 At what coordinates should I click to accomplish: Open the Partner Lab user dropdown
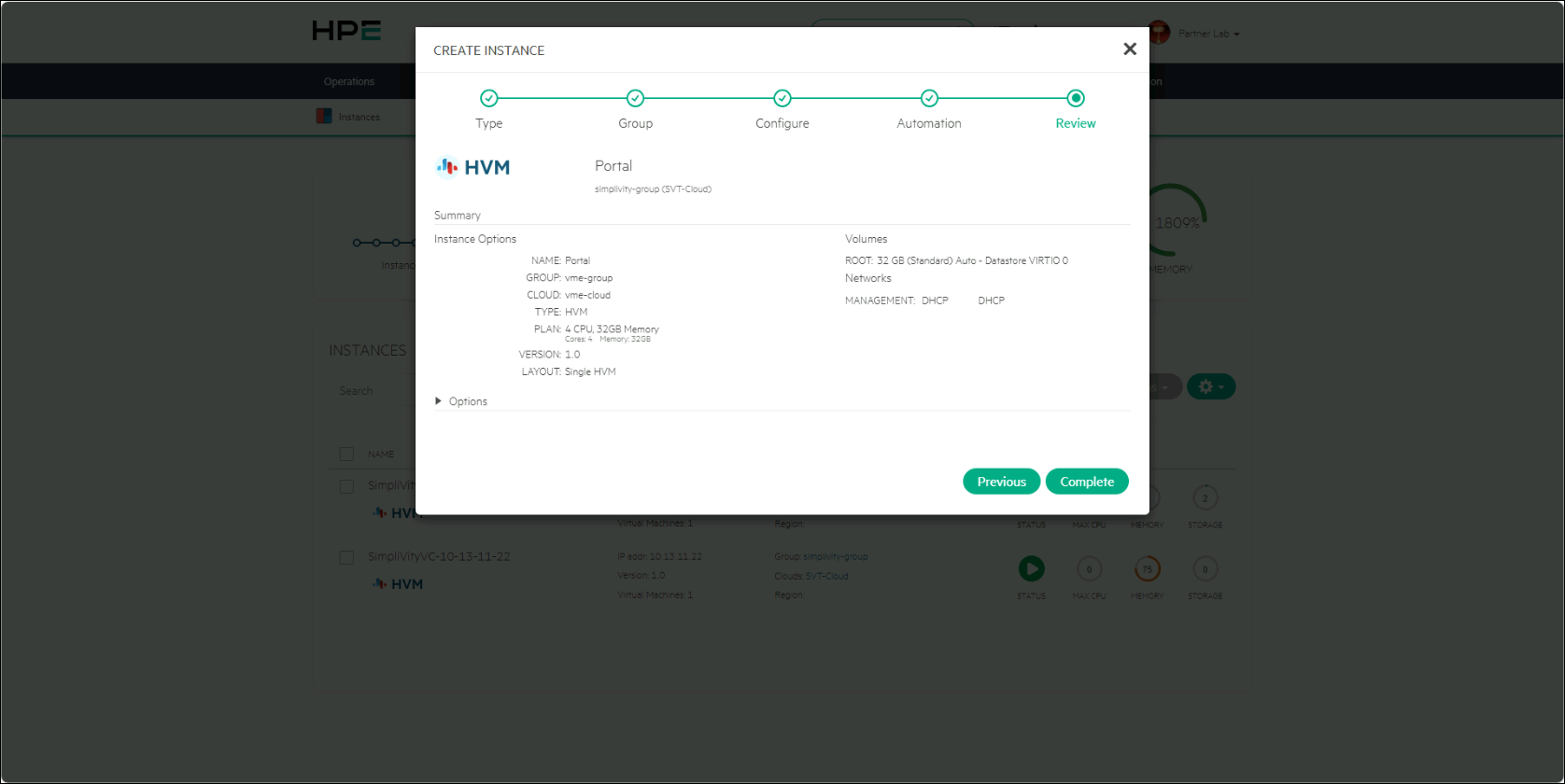[1194, 33]
